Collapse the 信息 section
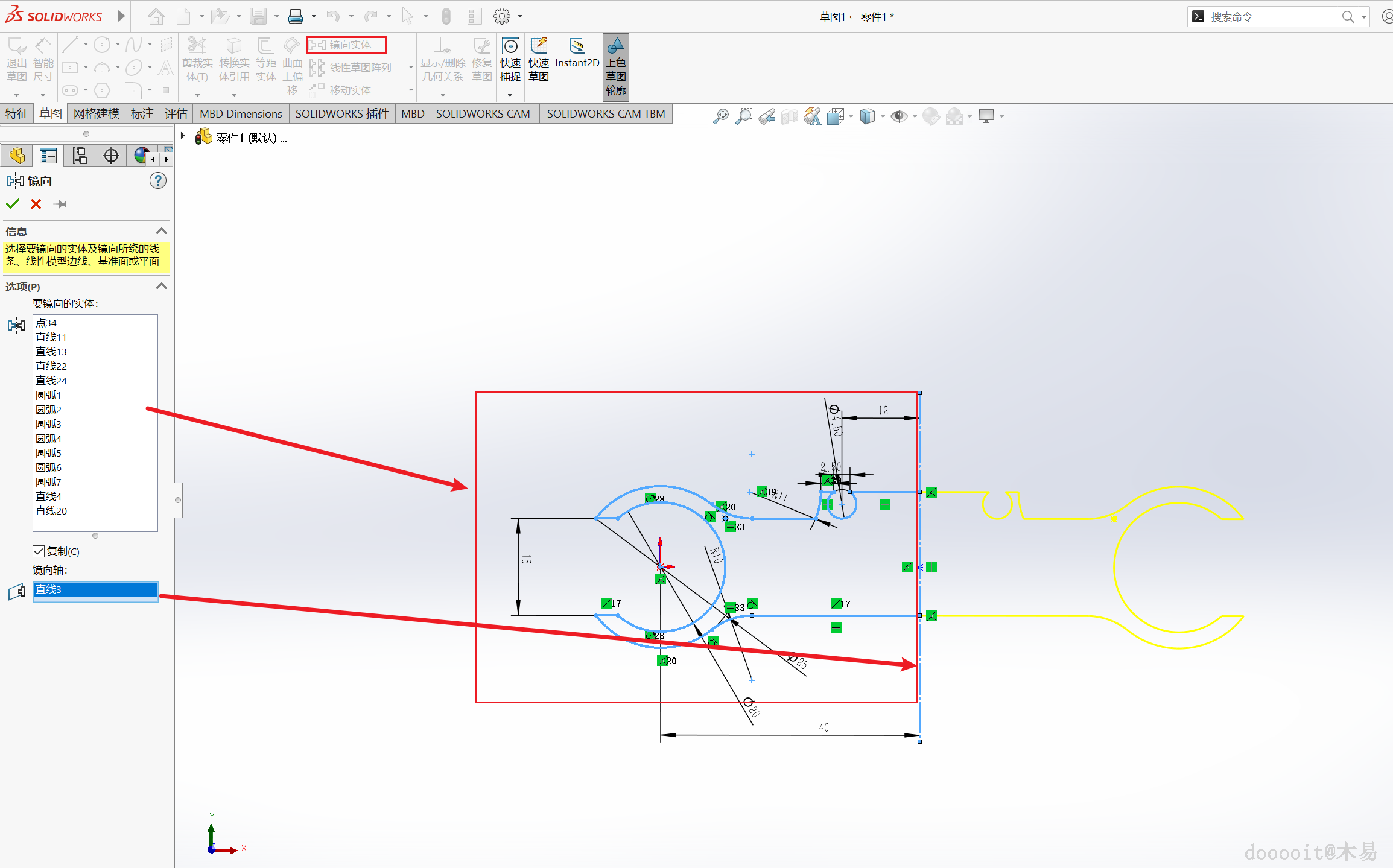 (x=161, y=231)
